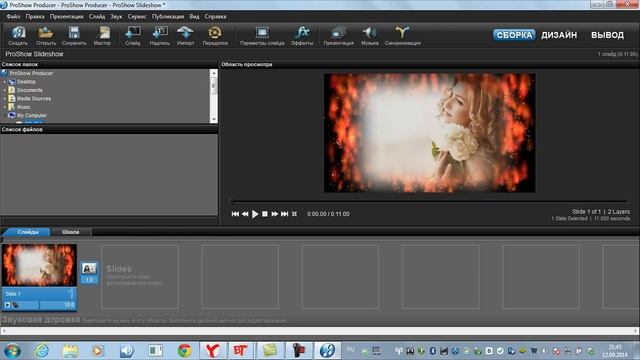Select the Шкала timeline tab
Image resolution: width=640 pixels, height=360 pixels.
point(71,232)
